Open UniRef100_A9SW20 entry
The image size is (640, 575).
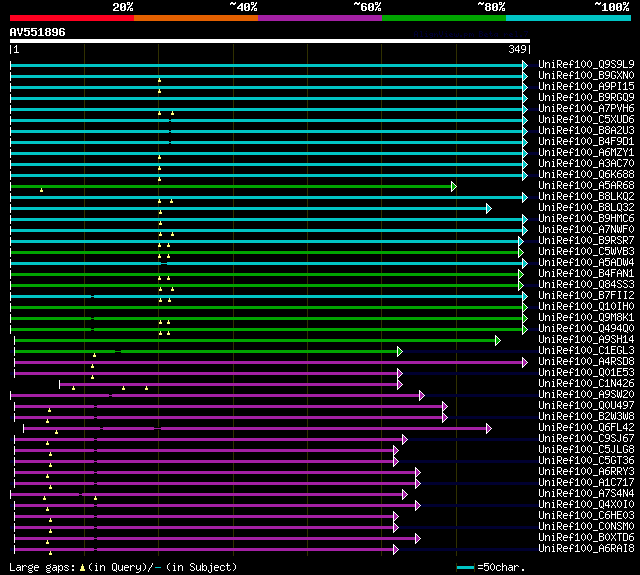click(586, 395)
